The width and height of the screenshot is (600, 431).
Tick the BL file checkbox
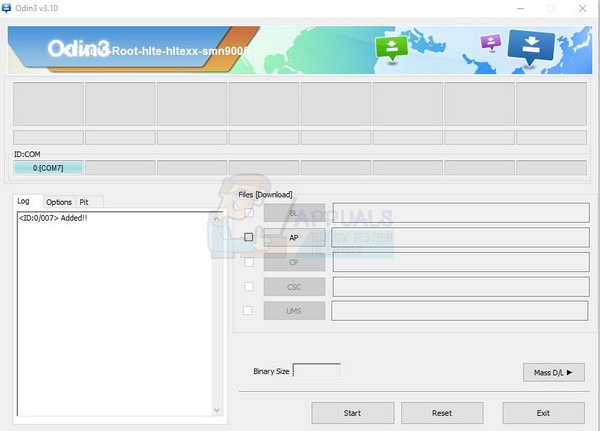point(249,212)
